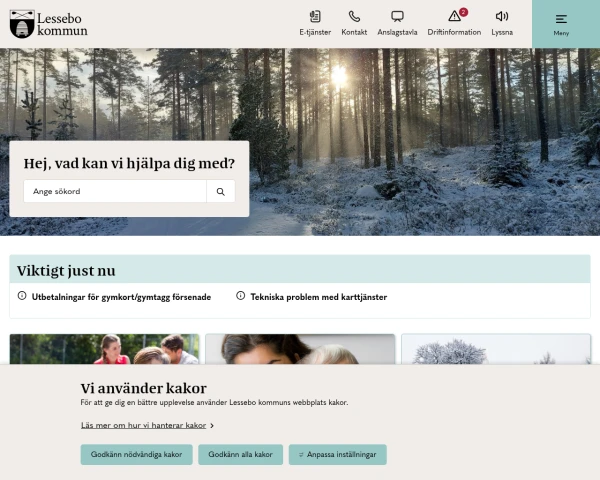
Task: Focus the Ange sökord search field
Action: point(115,191)
